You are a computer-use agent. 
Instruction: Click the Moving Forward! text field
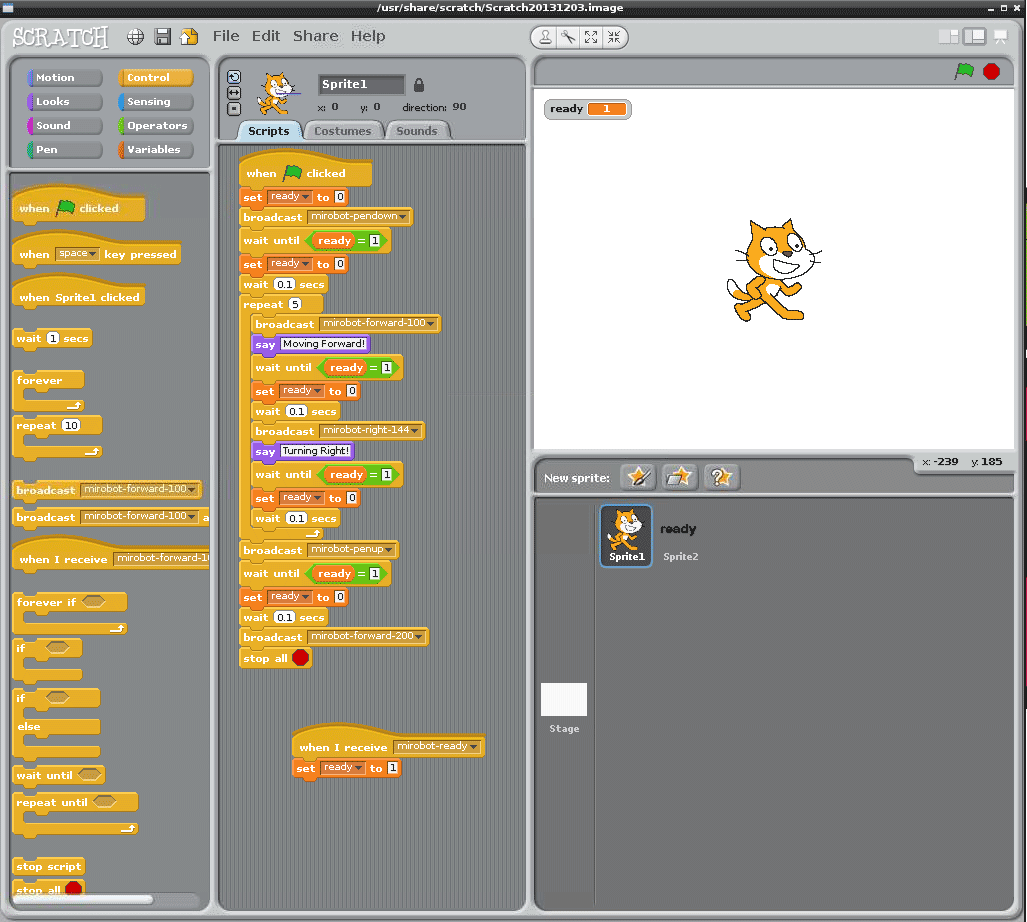pos(324,344)
